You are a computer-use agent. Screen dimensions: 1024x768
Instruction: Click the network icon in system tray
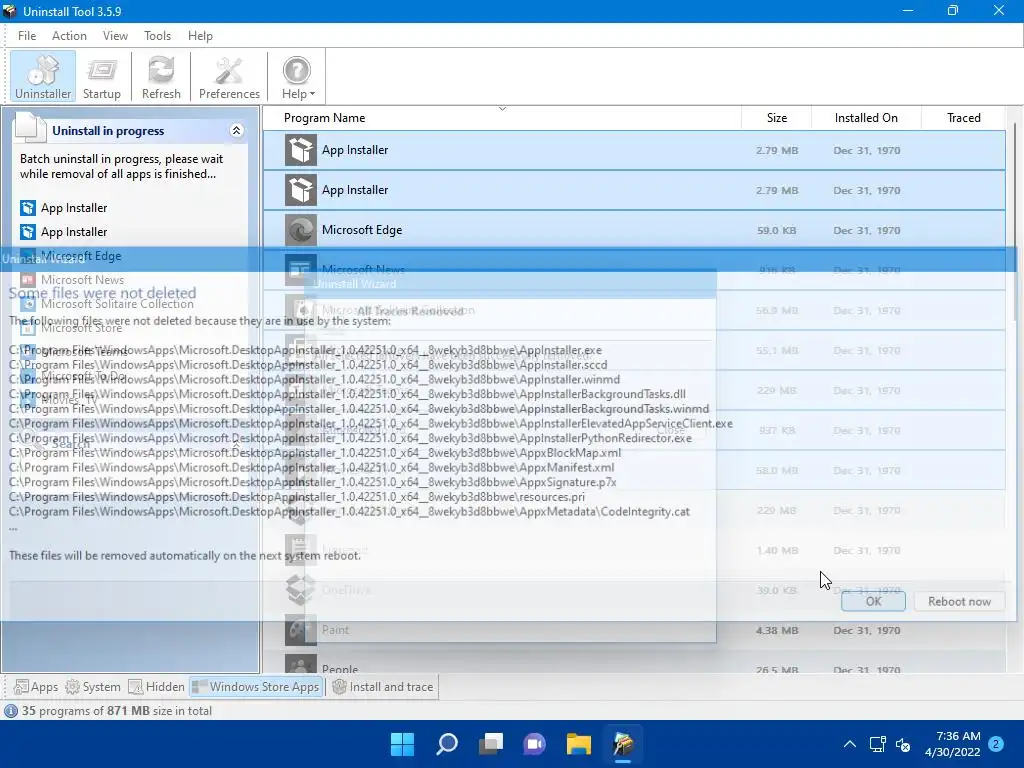(x=877, y=744)
